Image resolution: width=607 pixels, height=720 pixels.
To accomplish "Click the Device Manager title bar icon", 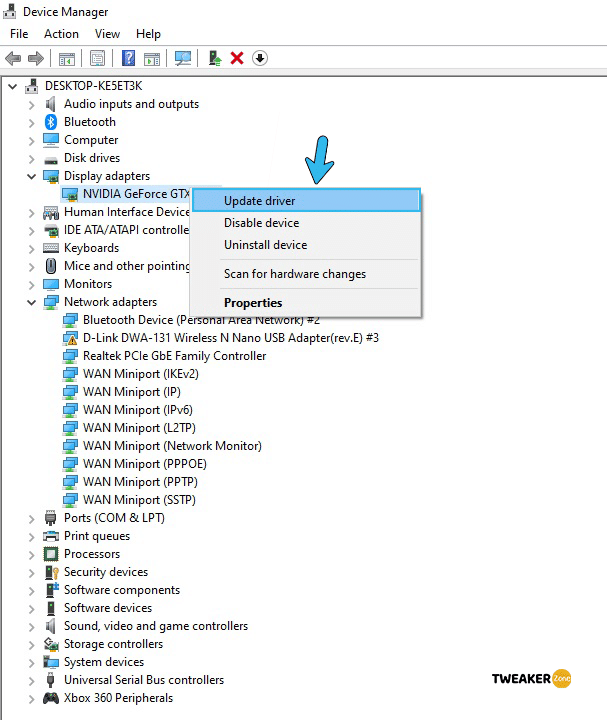I will 9,11.
